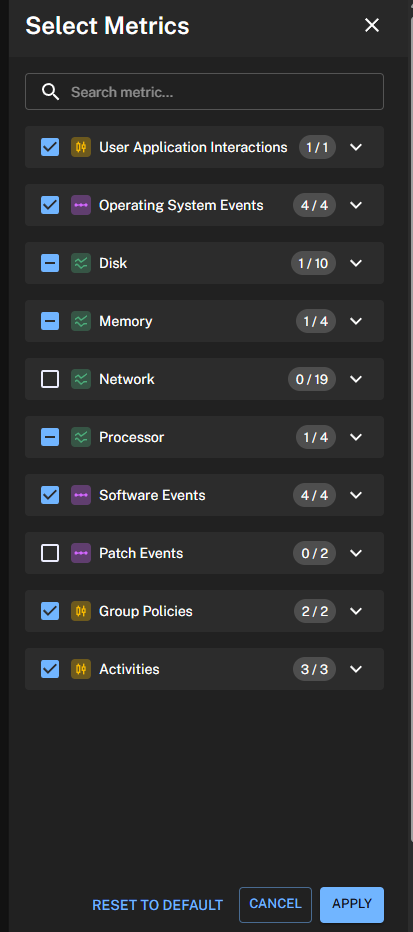Expand the Processor category chevron
The image size is (413, 932).
(356, 437)
